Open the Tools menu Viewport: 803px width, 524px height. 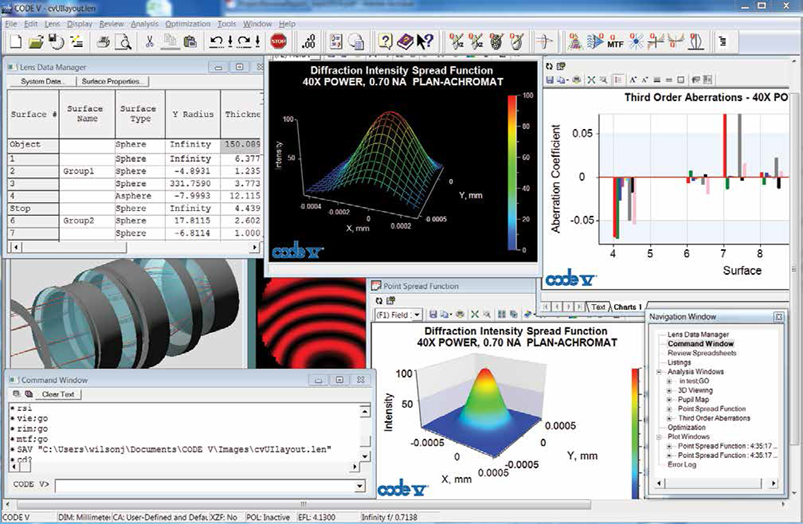pos(227,24)
